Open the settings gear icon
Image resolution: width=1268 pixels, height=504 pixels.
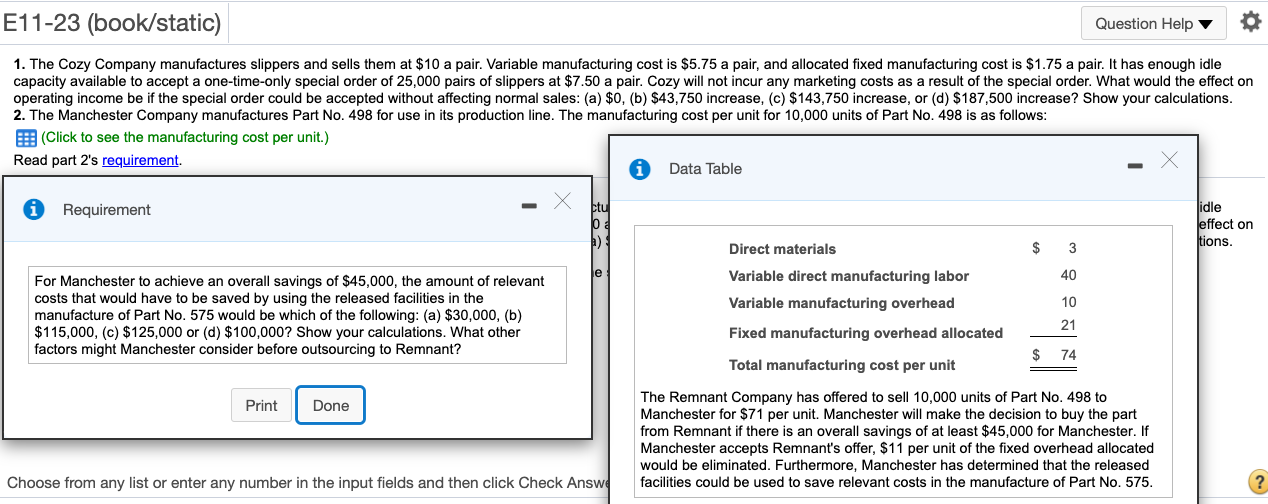(1251, 23)
